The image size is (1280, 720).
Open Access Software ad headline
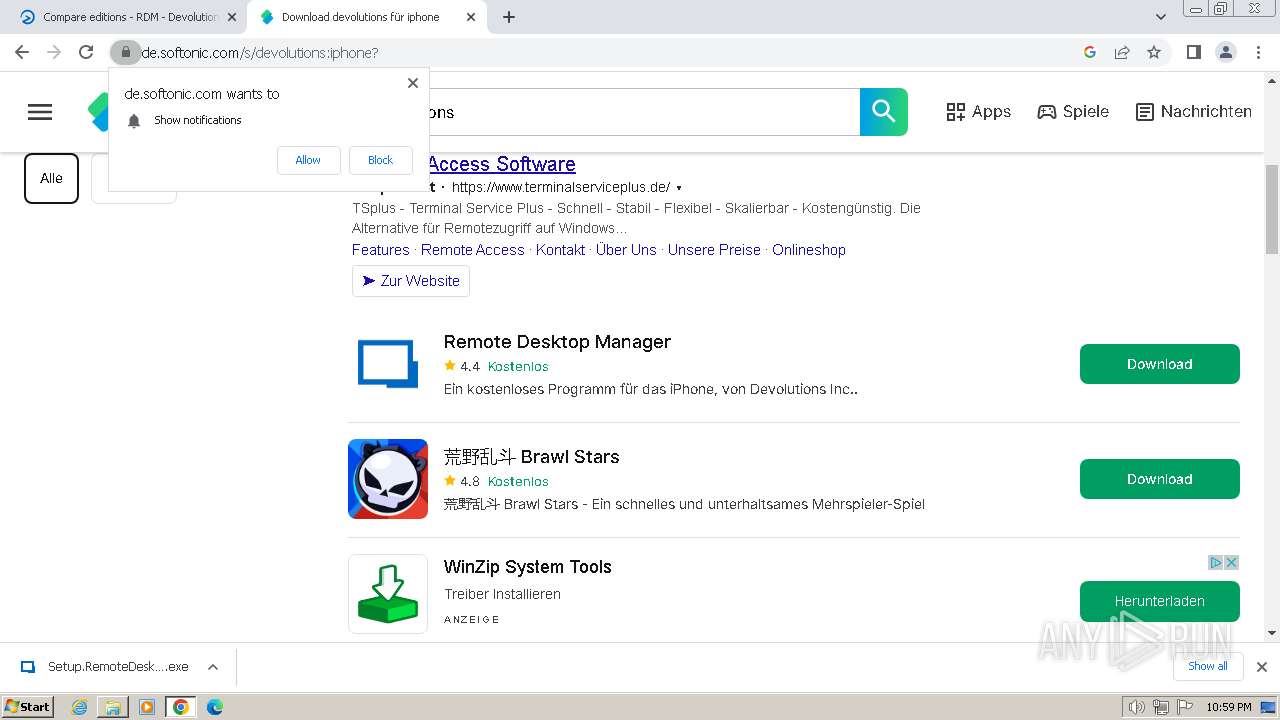tap(501, 164)
